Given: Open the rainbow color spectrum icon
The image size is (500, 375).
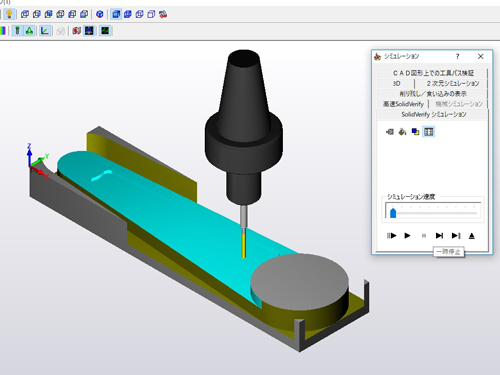Looking at the screenshot, I should 3,31.
